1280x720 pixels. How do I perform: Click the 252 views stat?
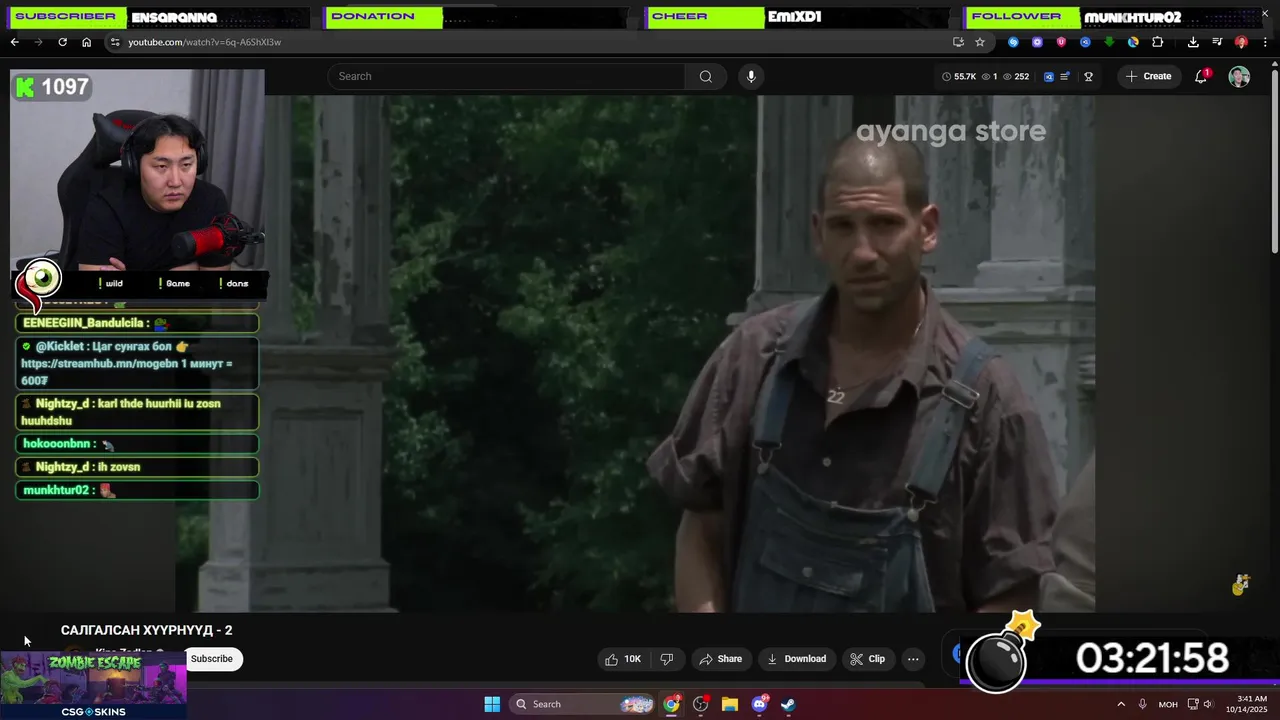(1016, 76)
